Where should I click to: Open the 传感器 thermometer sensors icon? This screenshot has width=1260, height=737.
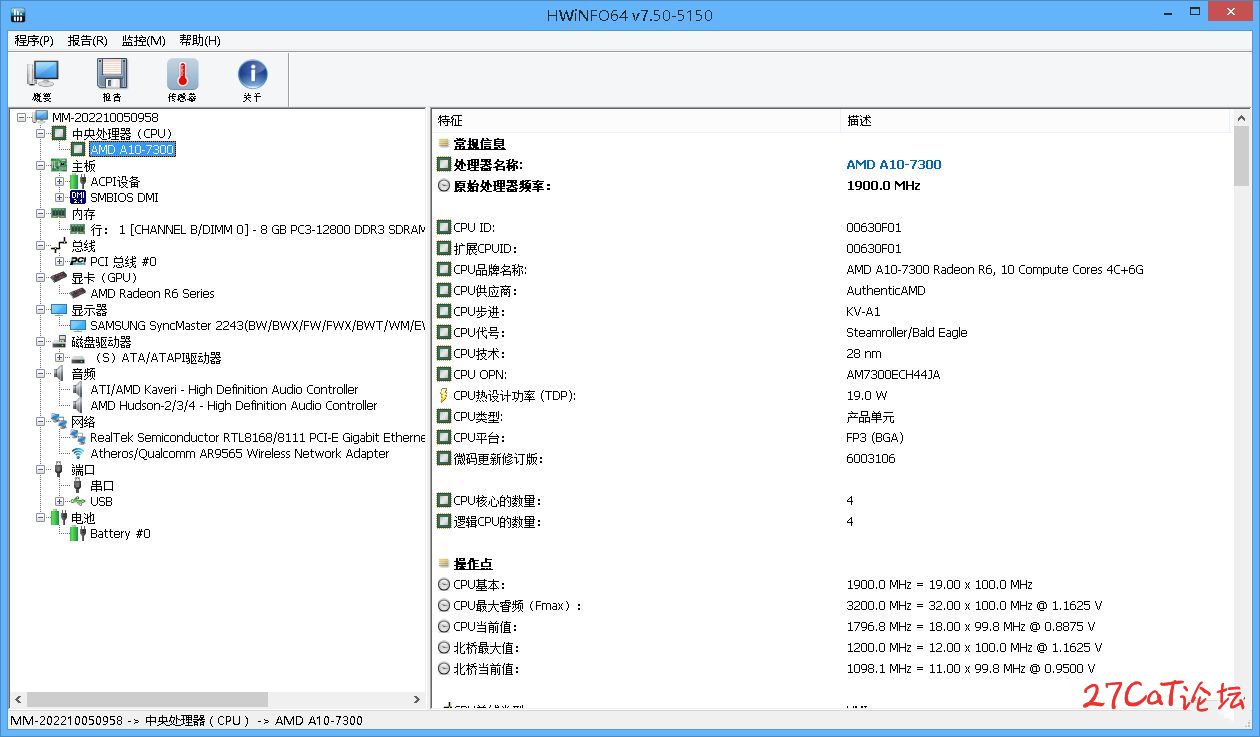182,74
